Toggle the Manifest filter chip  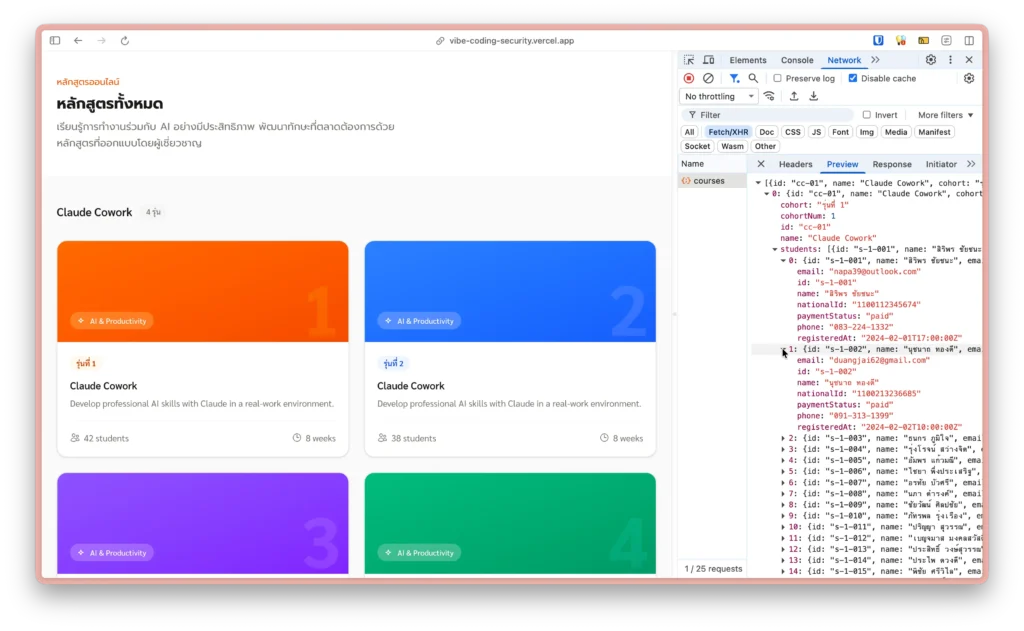pos(935,132)
